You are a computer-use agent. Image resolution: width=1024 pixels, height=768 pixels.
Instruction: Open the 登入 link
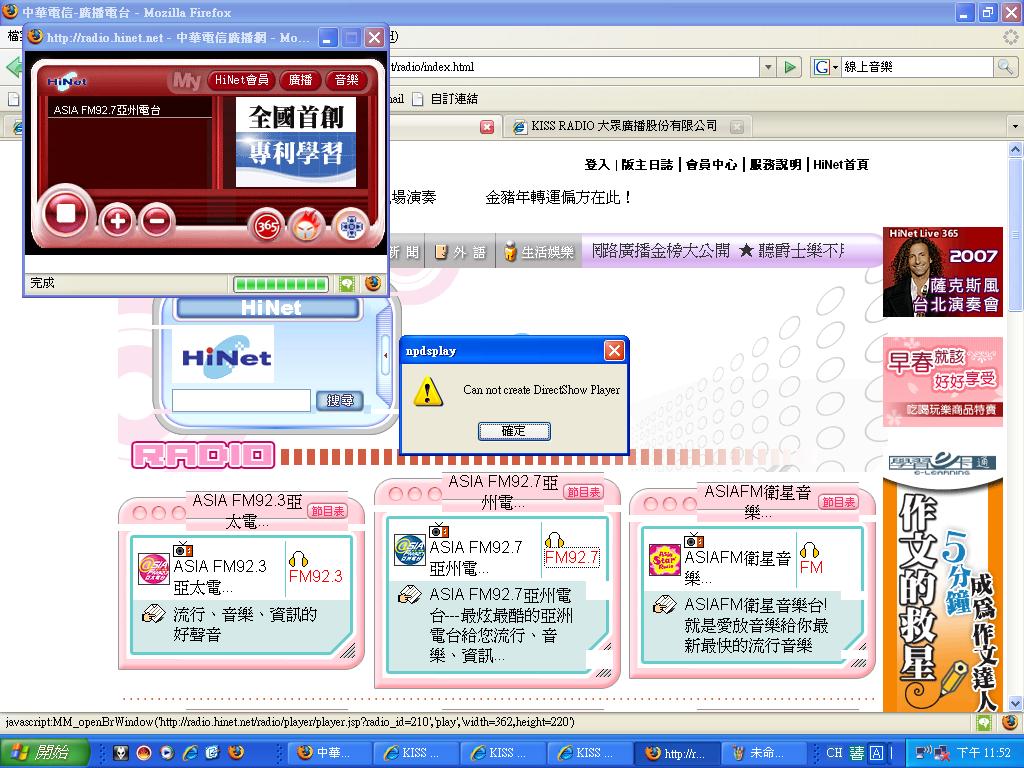(596, 165)
